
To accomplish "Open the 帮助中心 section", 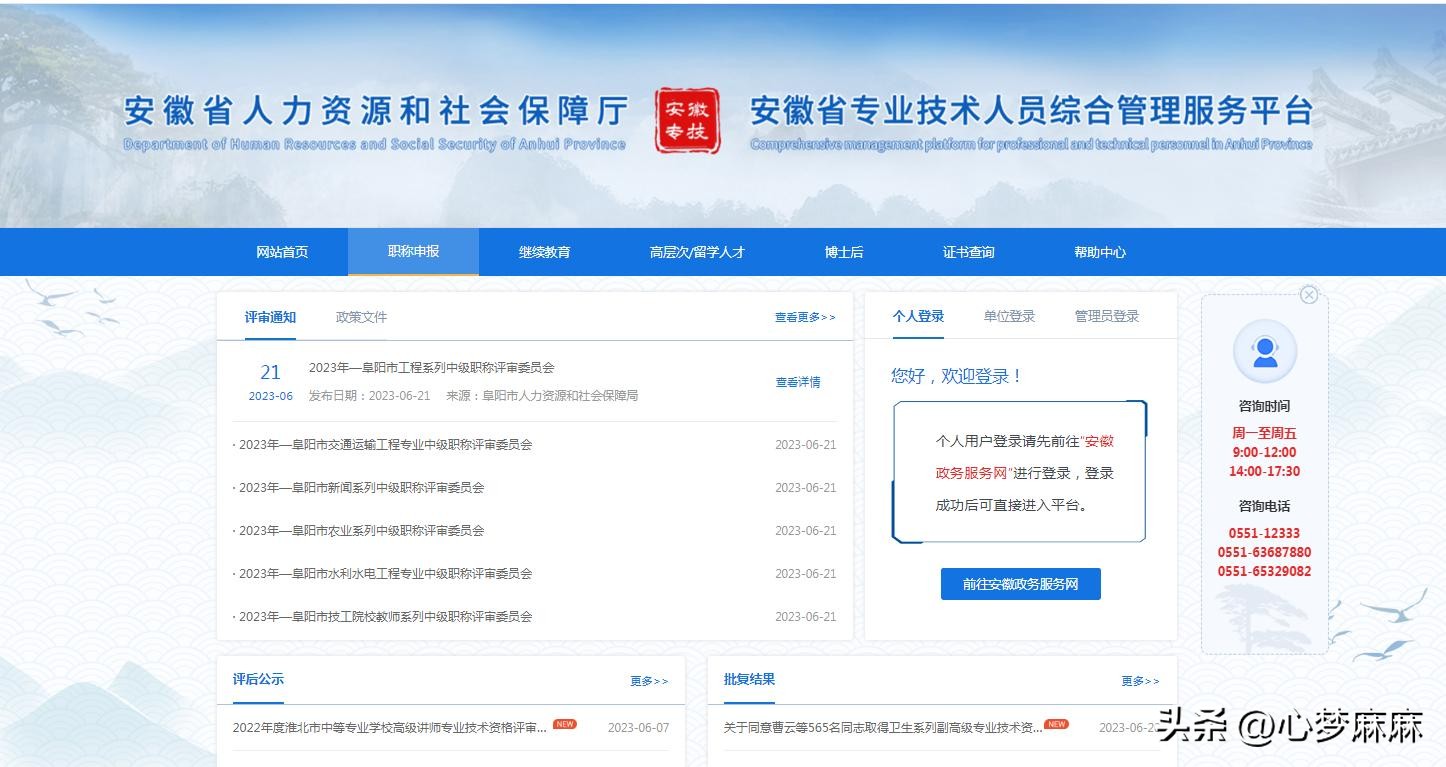I will click(x=1099, y=252).
